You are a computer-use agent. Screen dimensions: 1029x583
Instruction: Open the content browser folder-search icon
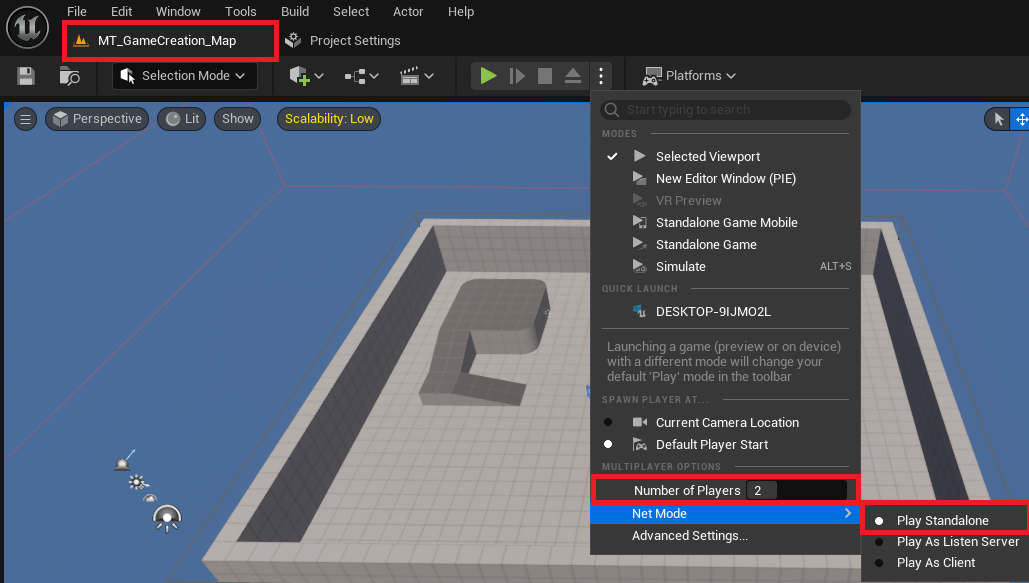coord(70,76)
